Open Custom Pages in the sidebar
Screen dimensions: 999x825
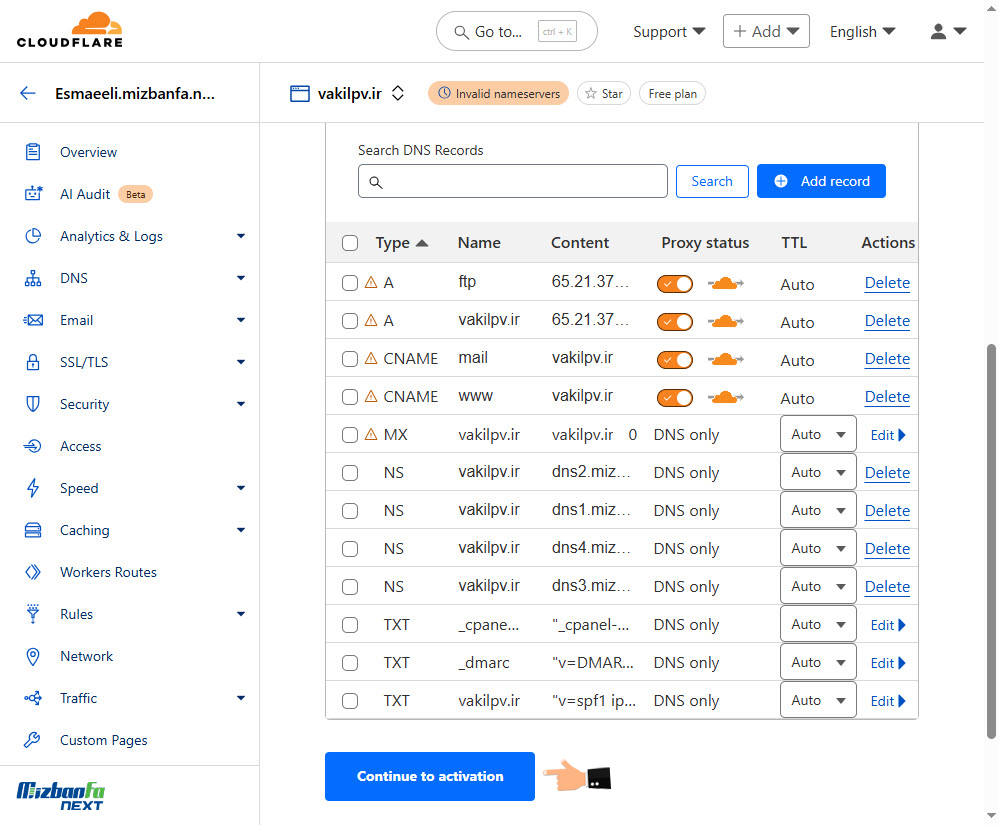[104, 740]
